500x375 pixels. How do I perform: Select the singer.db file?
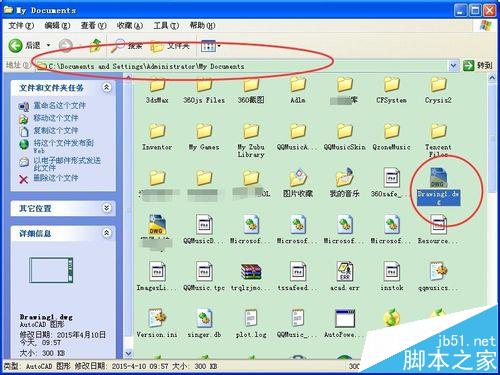point(204,323)
